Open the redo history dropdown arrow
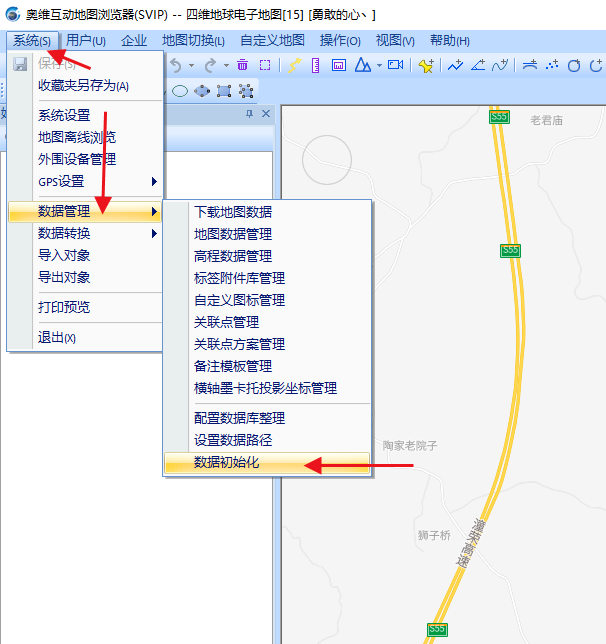The height and width of the screenshot is (644, 606). (x=226, y=66)
